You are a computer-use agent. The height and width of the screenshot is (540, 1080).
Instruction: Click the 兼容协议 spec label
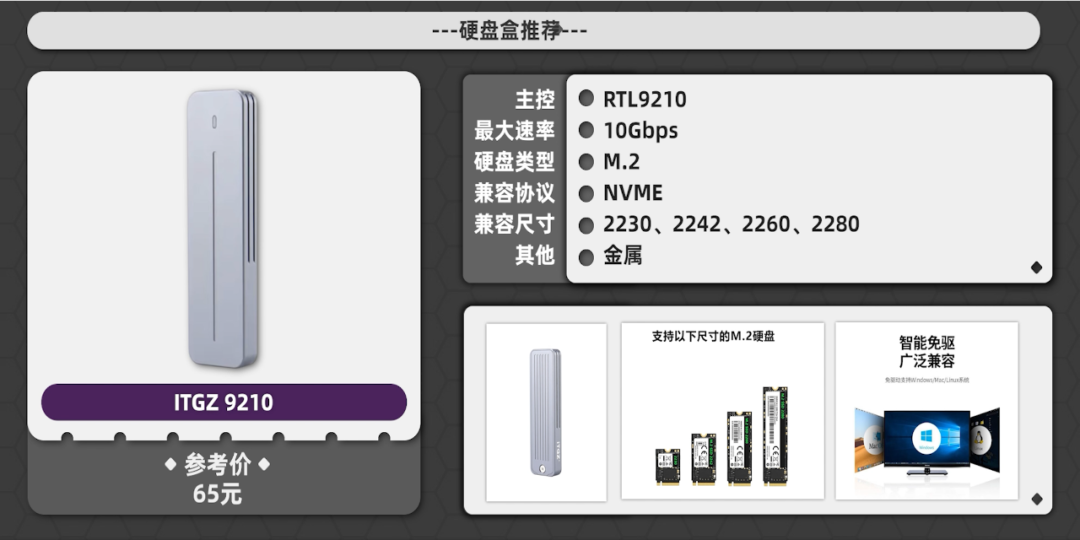click(515, 193)
